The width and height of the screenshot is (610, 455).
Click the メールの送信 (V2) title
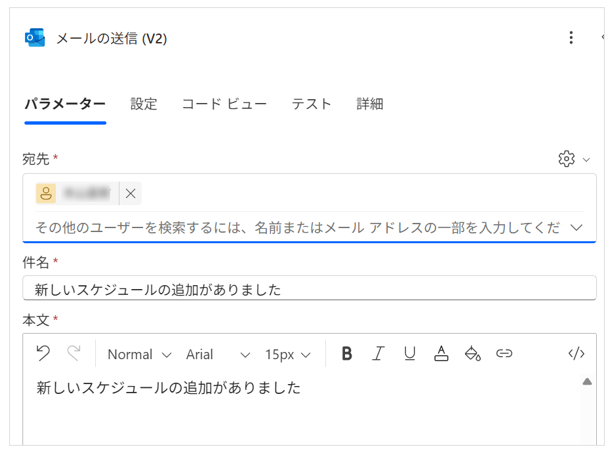tap(112, 38)
